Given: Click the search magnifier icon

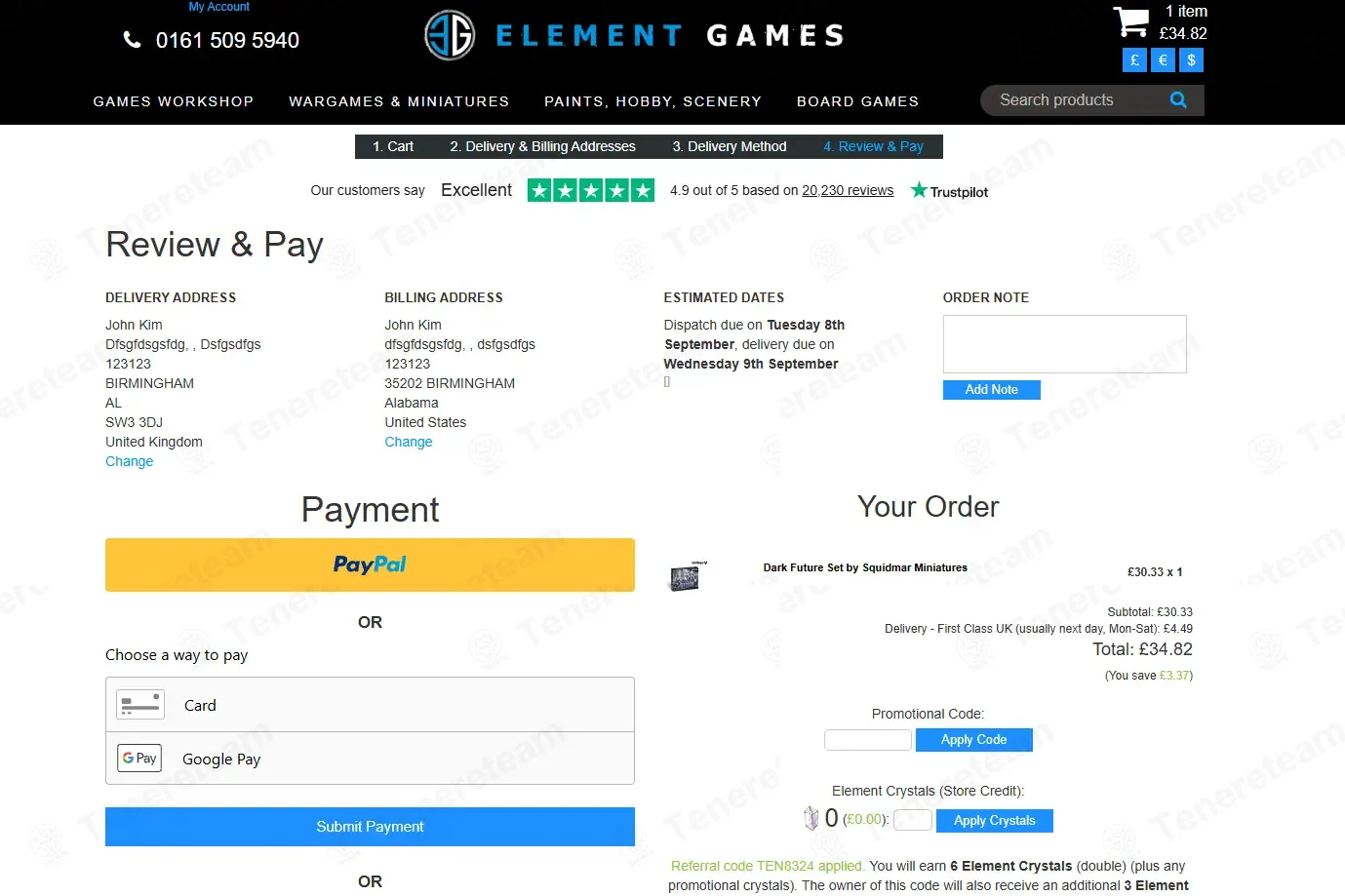Looking at the screenshot, I should [1178, 100].
